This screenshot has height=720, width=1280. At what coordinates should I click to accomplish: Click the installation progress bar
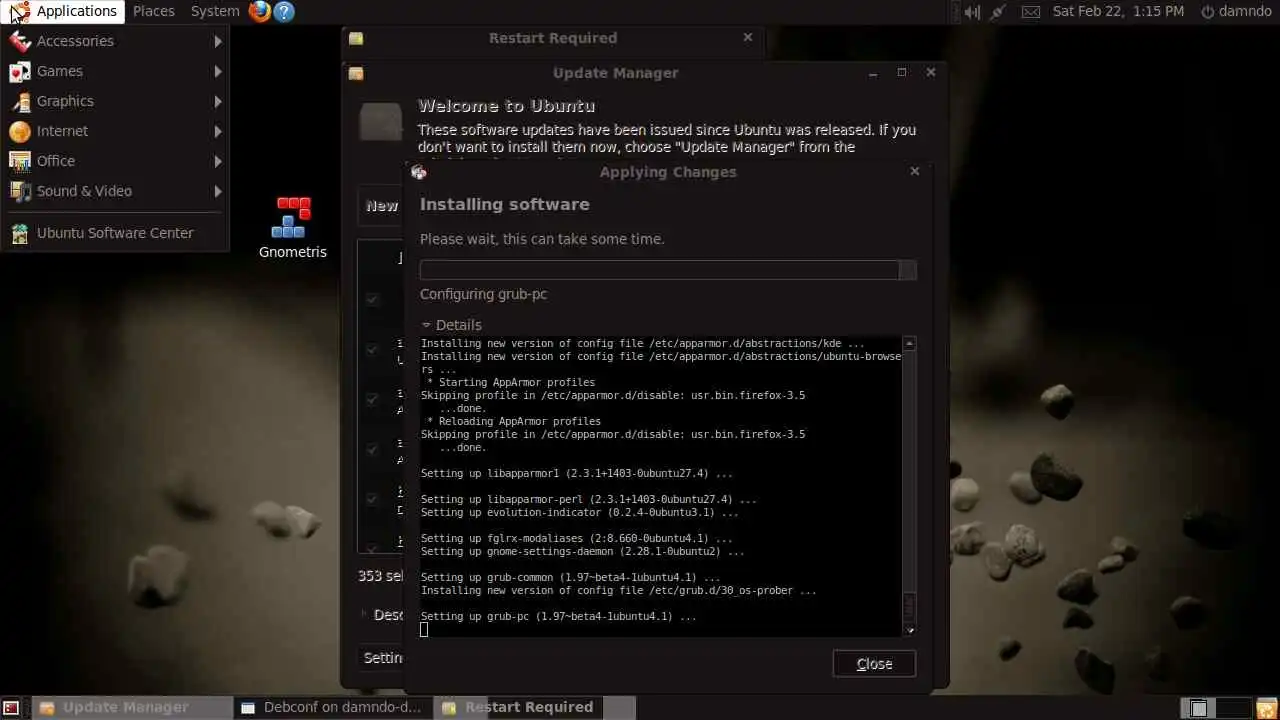coord(668,270)
